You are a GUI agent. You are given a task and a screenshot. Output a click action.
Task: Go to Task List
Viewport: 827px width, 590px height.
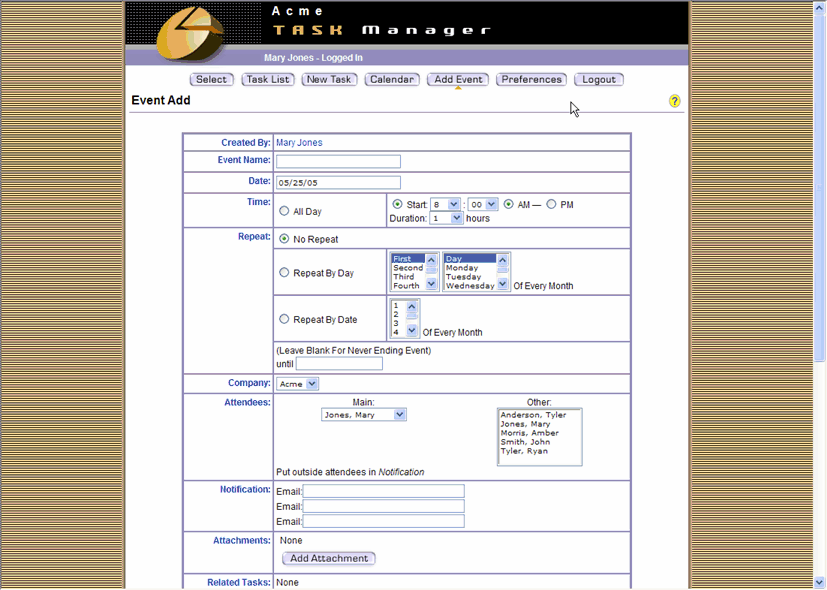tap(267, 80)
